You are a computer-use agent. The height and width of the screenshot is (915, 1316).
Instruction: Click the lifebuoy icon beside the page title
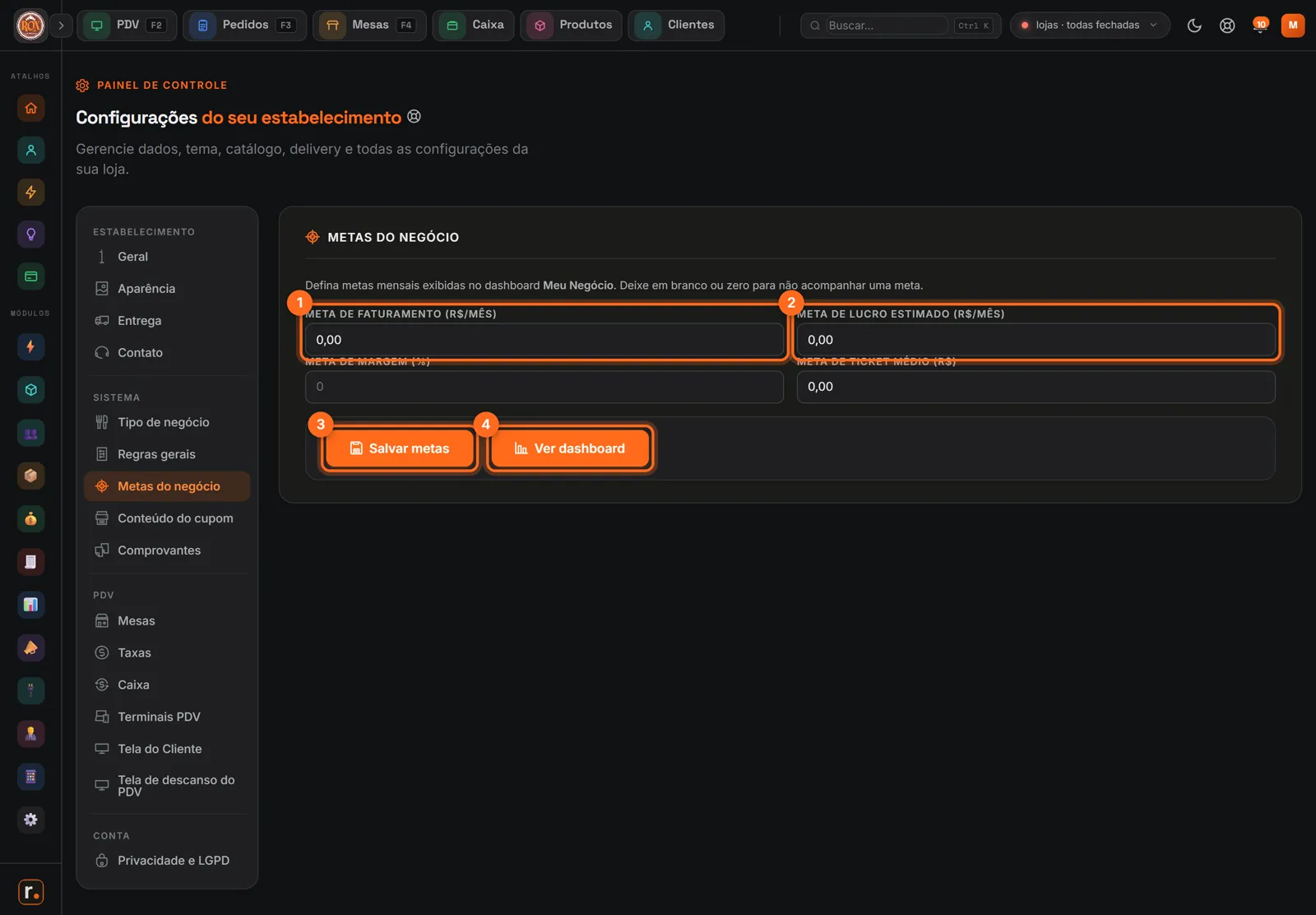[x=415, y=117]
